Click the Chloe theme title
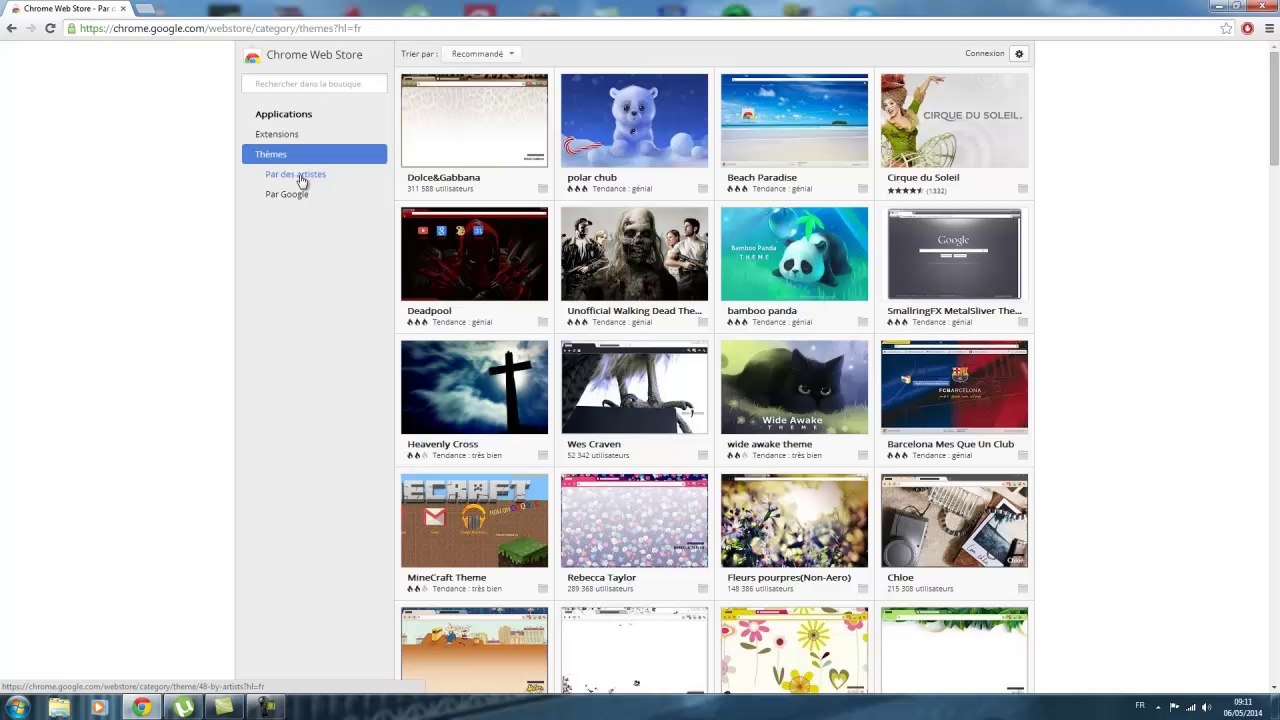 pyautogui.click(x=900, y=577)
